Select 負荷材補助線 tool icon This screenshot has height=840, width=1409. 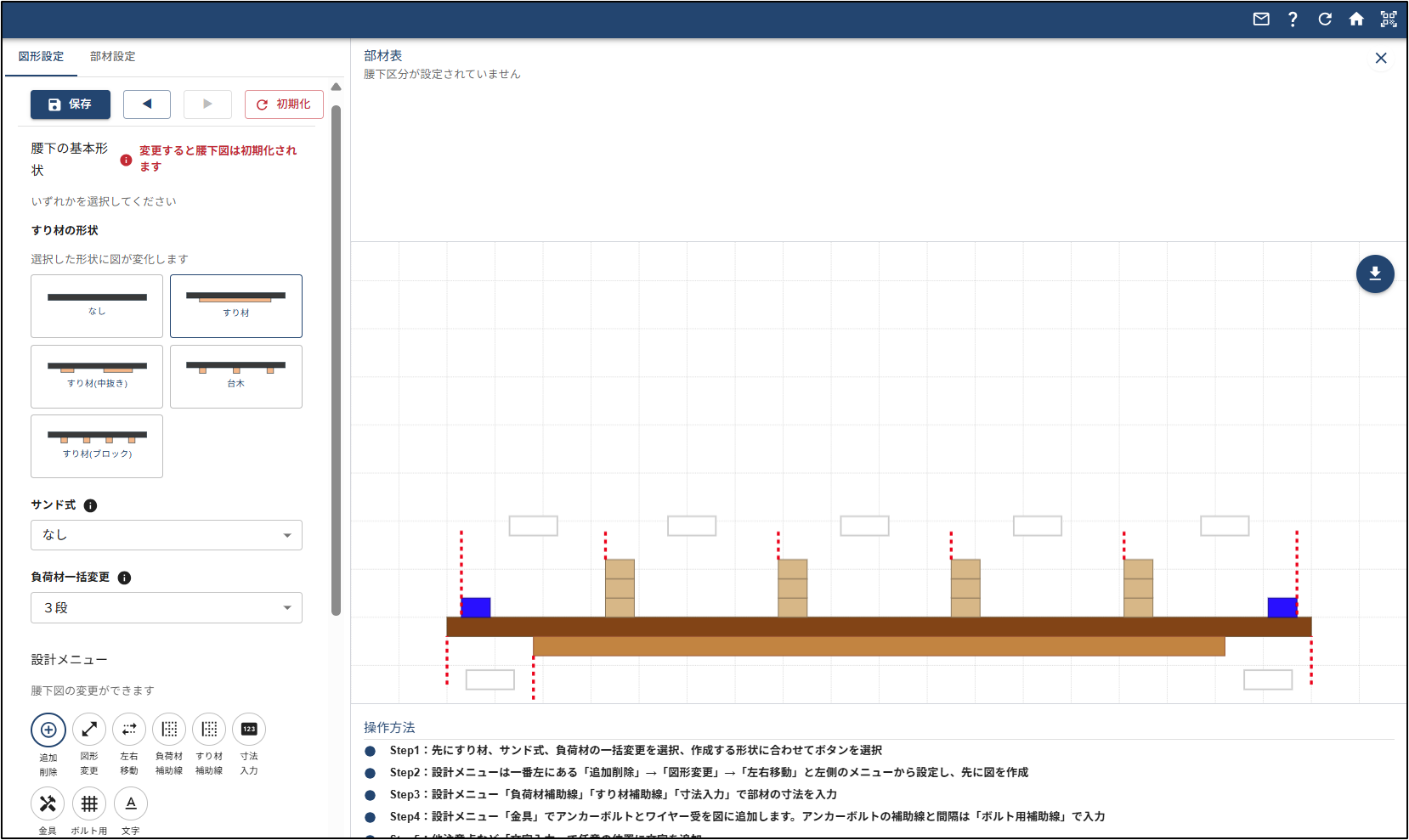tap(169, 730)
